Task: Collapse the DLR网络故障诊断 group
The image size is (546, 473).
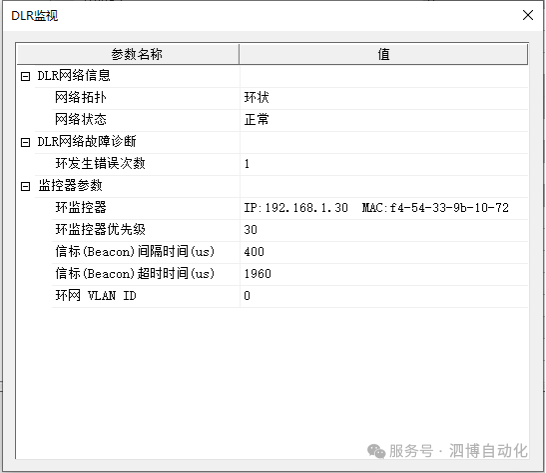Action: pyautogui.click(x=25, y=142)
